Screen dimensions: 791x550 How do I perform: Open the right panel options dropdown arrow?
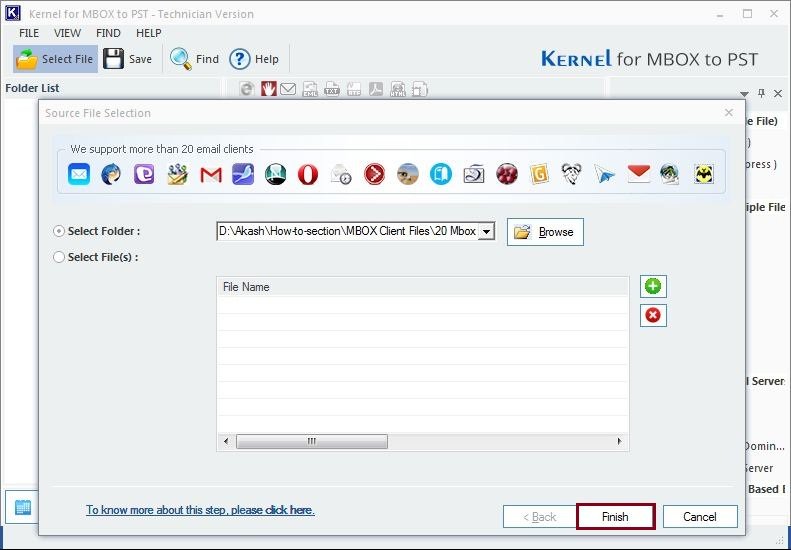(744, 94)
